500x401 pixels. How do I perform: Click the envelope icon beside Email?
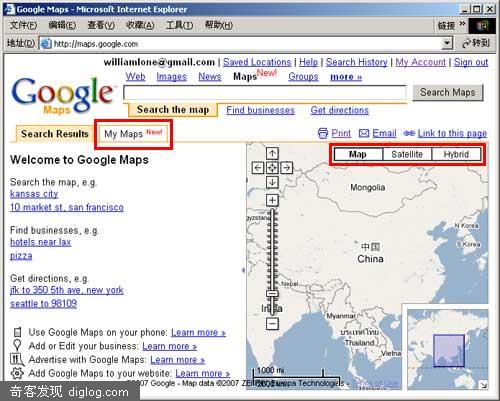(364, 134)
